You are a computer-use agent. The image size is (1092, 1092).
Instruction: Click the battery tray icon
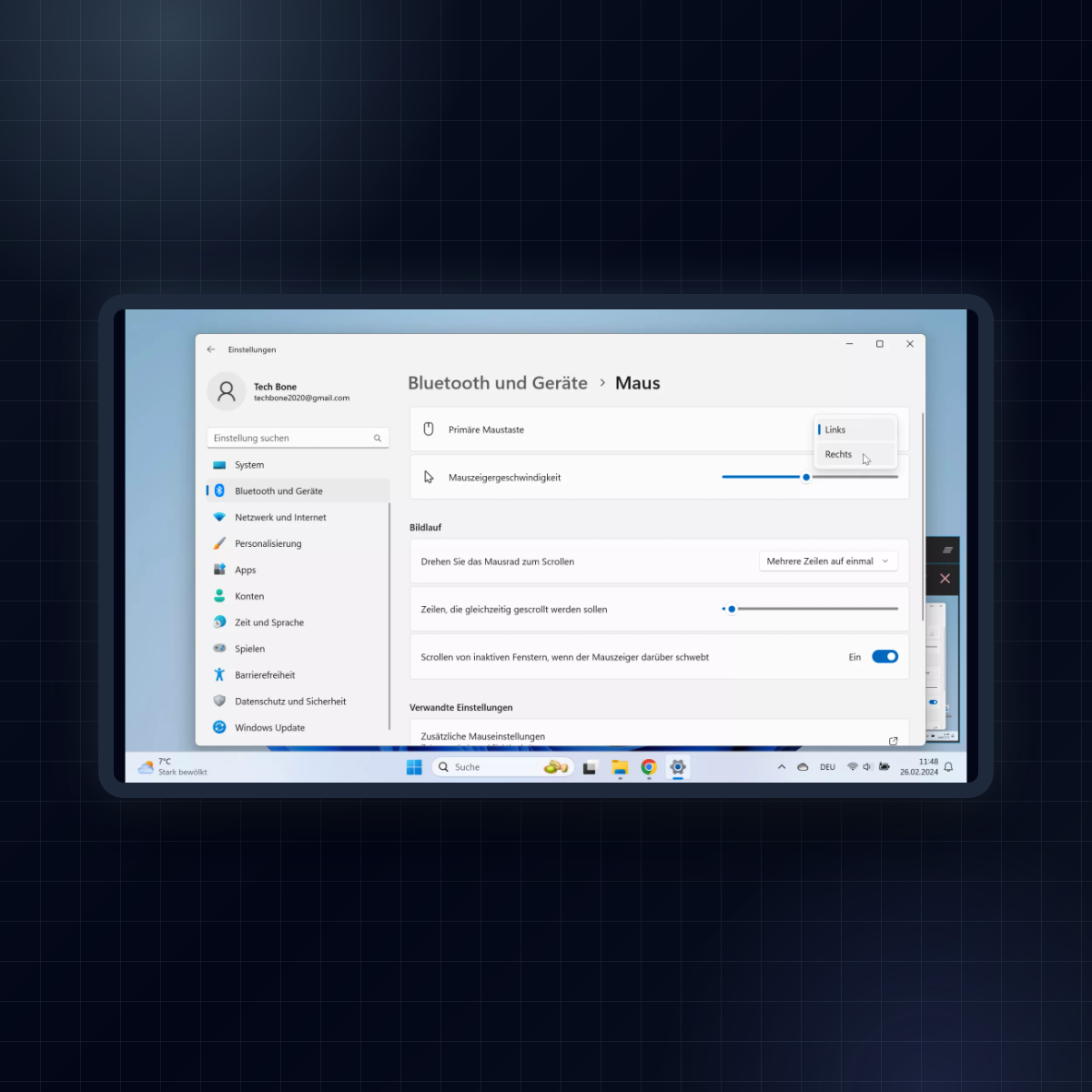coord(885,767)
